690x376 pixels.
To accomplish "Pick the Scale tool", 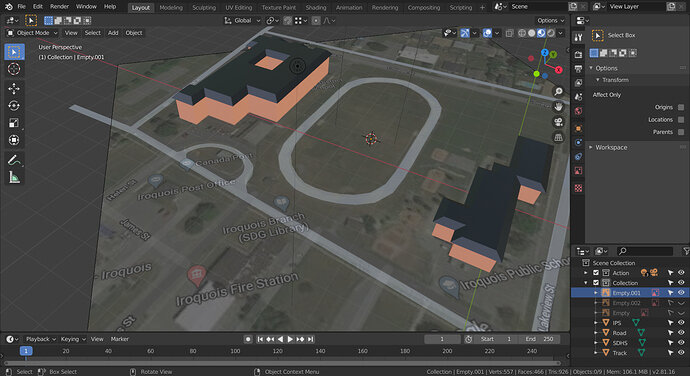I will pos(14,123).
